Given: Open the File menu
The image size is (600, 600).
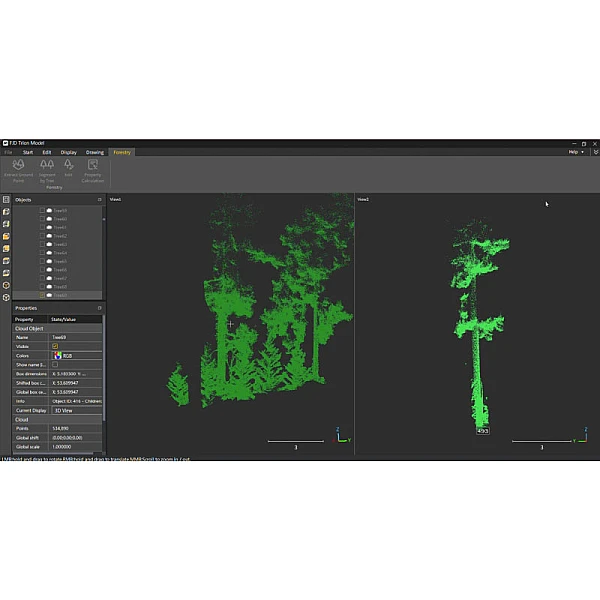Looking at the screenshot, I should pos(8,152).
